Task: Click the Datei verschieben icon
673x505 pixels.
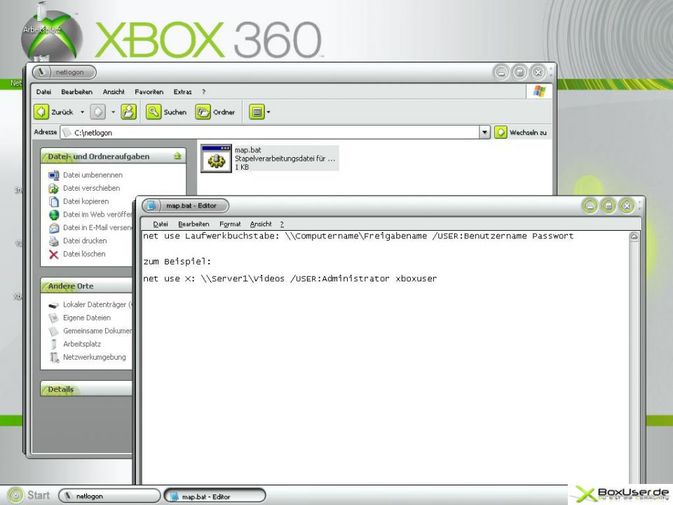Action: coord(54,188)
